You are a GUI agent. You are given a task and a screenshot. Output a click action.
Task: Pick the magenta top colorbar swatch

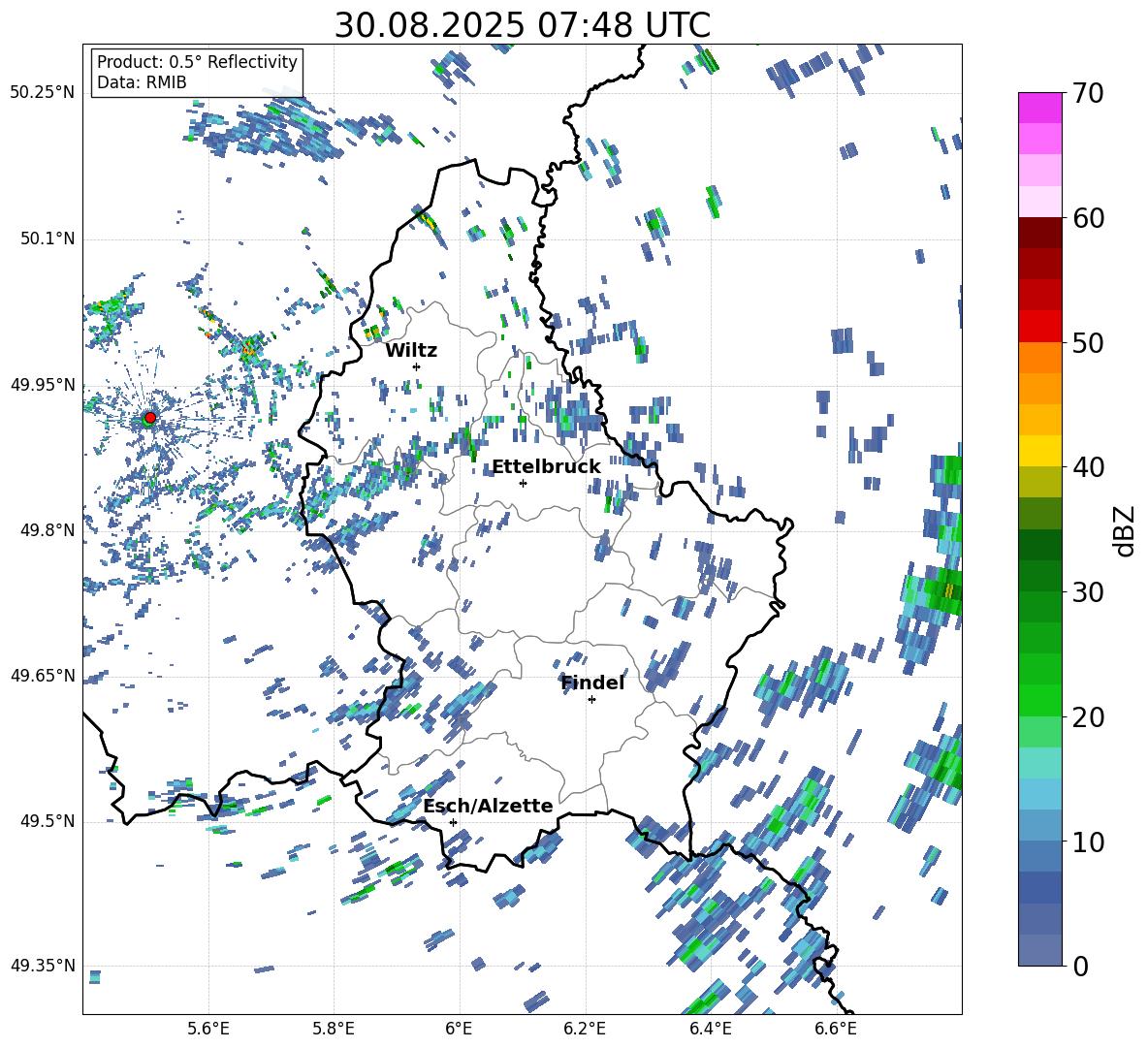pyautogui.click(x=1040, y=108)
